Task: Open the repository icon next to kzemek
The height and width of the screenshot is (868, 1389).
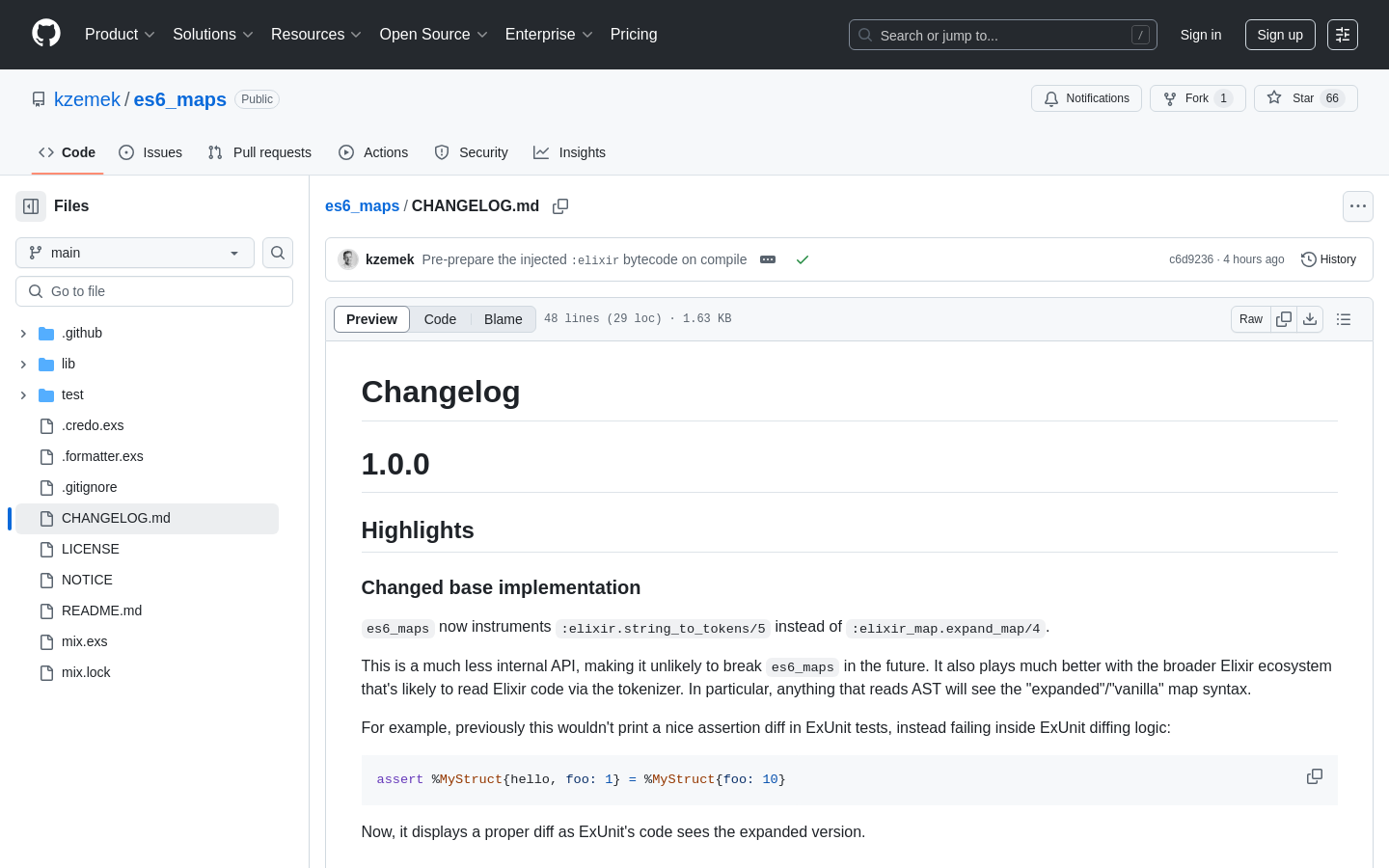Action: point(39,99)
